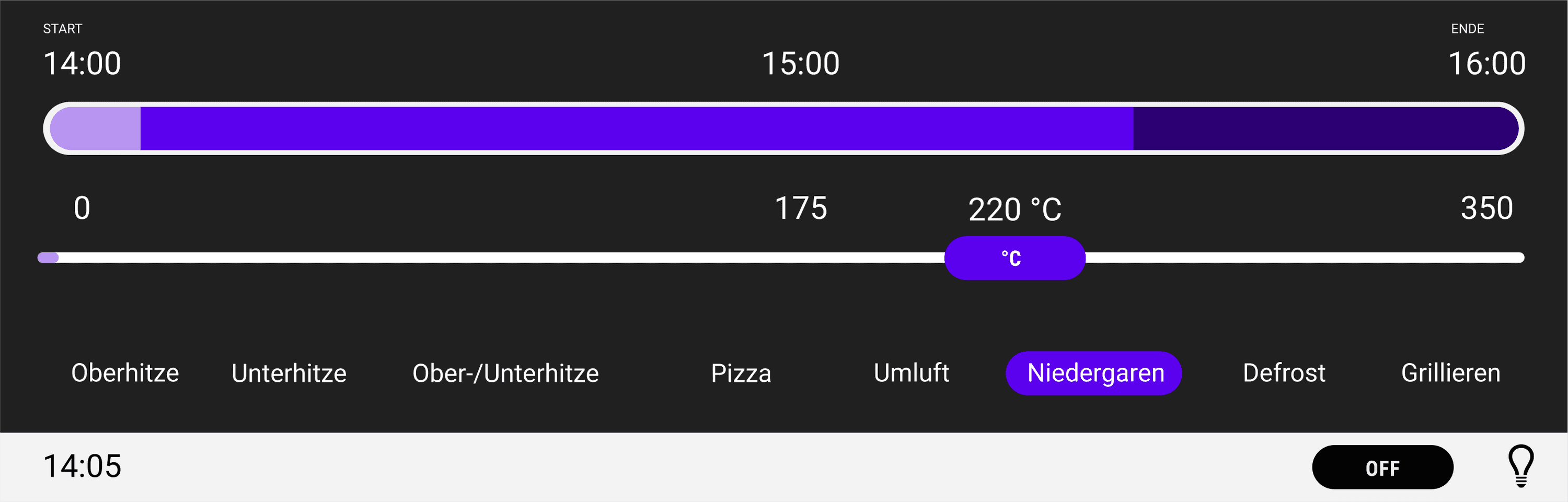The height and width of the screenshot is (502, 1568).
Task: Click the ENDE time 16:00
Action: (x=1486, y=63)
